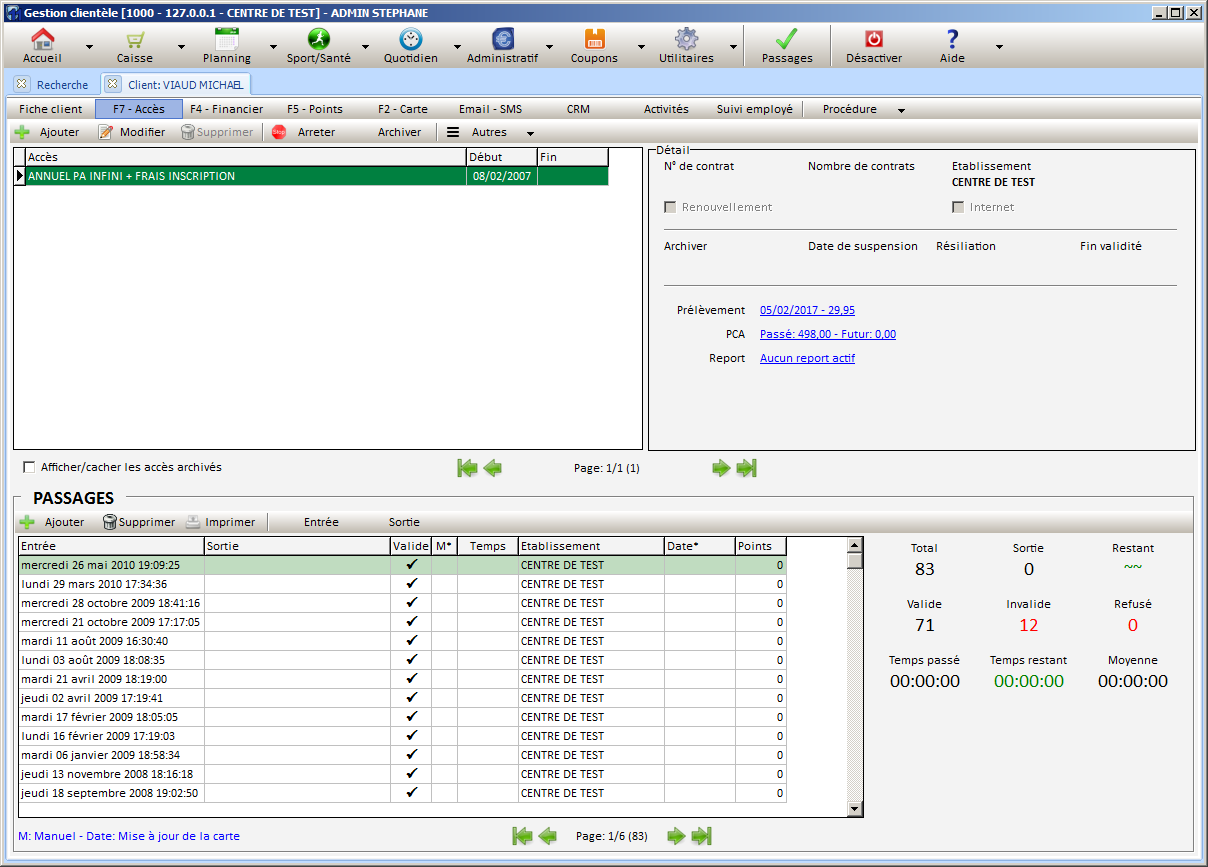This screenshot has height=867, width=1208.
Task: Go to first page of Accès list
Action: coord(467,468)
